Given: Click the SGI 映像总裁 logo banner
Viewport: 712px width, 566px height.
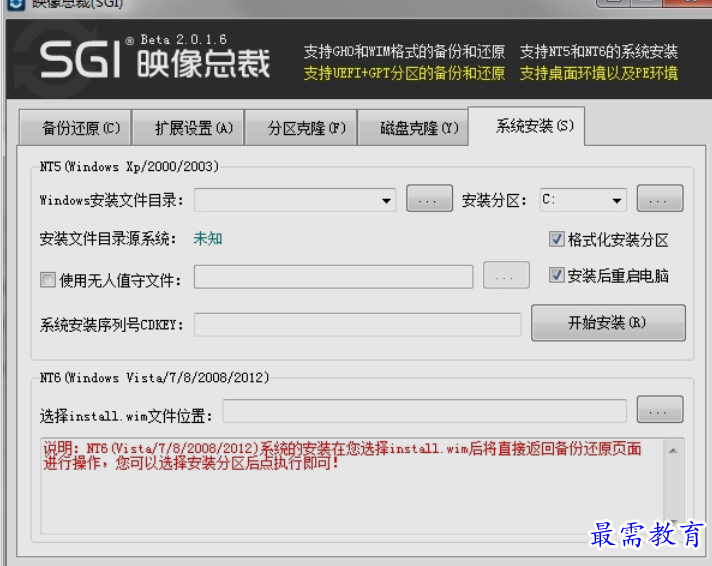Looking at the screenshot, I should click(x=154, y=60).
